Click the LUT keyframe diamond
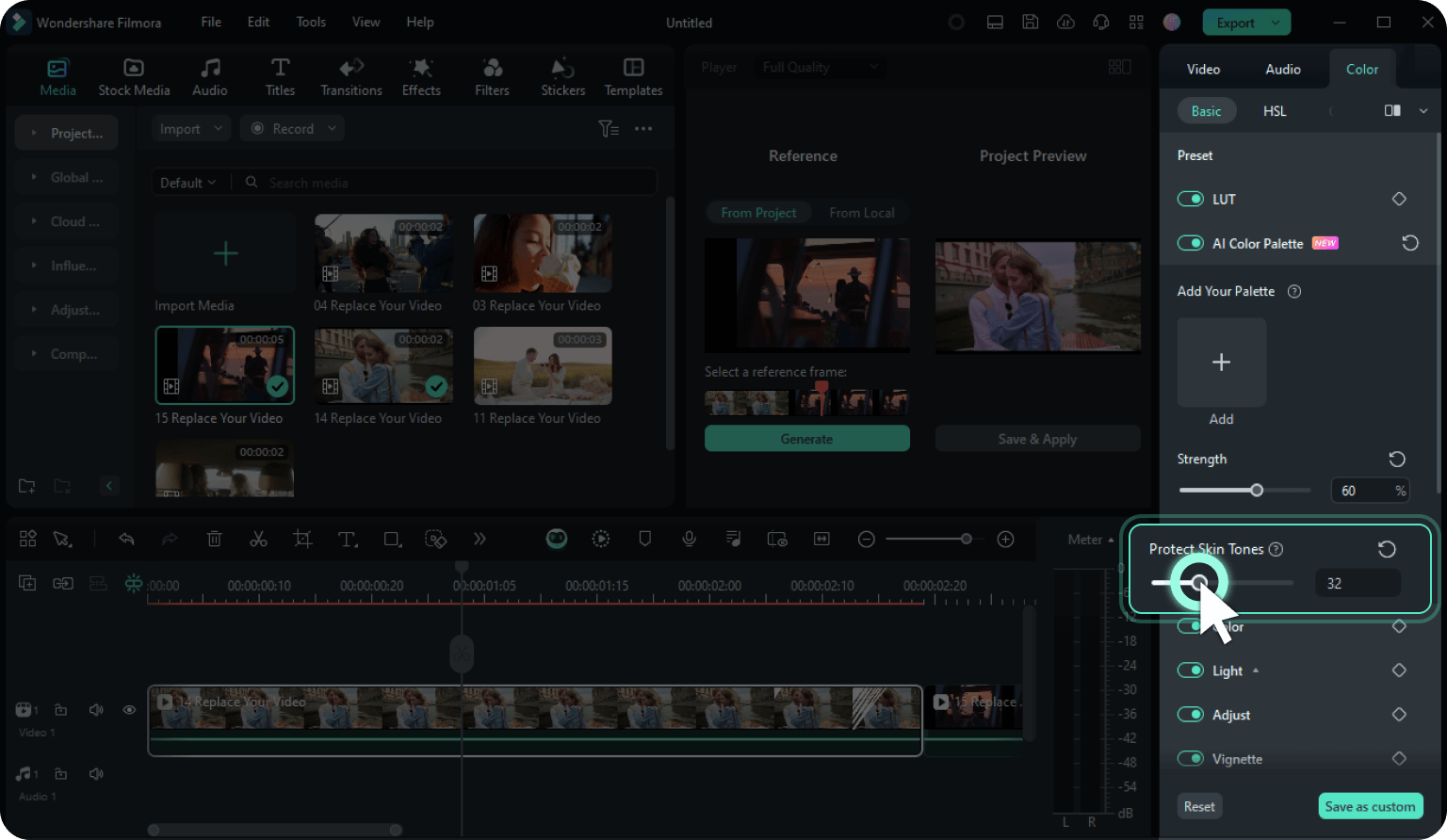Viewport: 1447px width, 840px height. [1399, 199]
